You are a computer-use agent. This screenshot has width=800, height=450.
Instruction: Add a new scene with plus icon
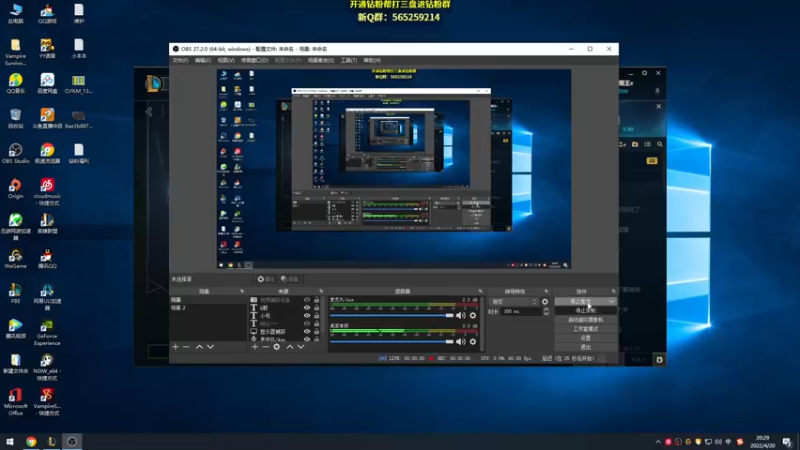pos(176,347)
